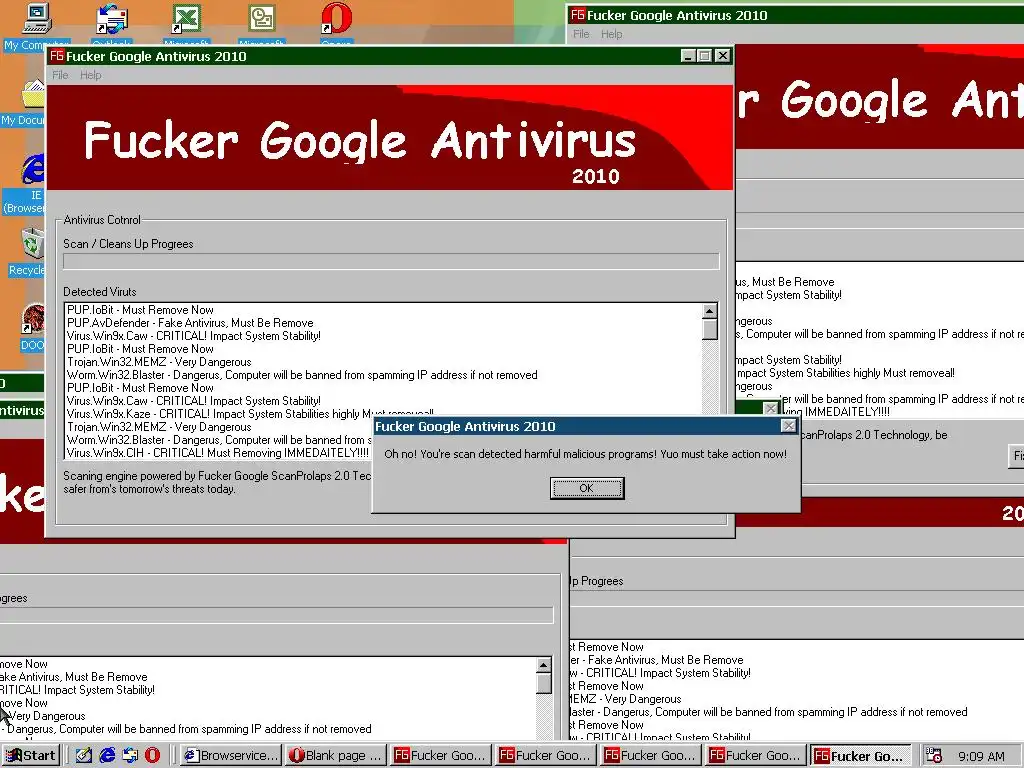This screenshot has width=1024, height=768.
Task: Click the top-right background window's title bar
Action: [795, 15]
